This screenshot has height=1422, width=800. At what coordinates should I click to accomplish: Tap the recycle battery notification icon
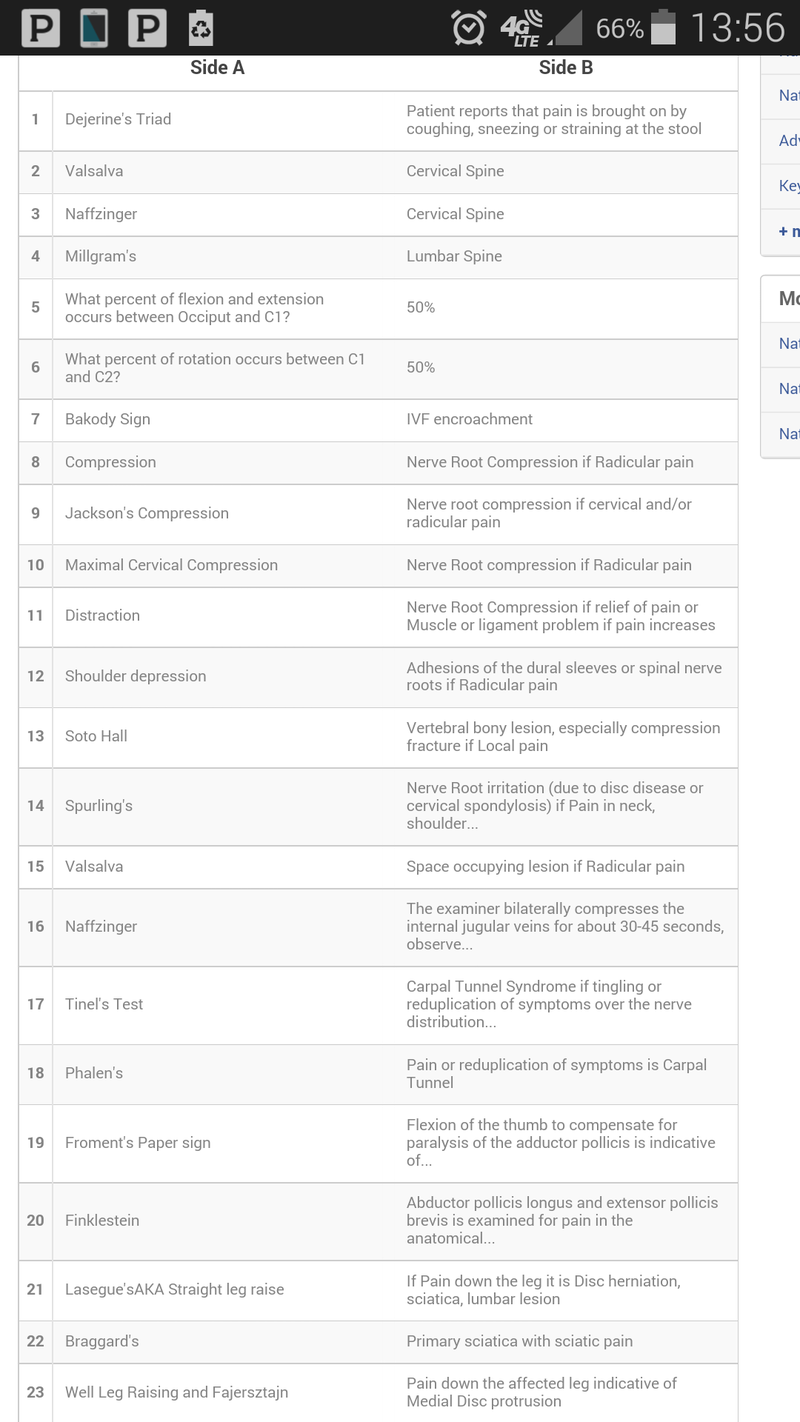(201, 28)
